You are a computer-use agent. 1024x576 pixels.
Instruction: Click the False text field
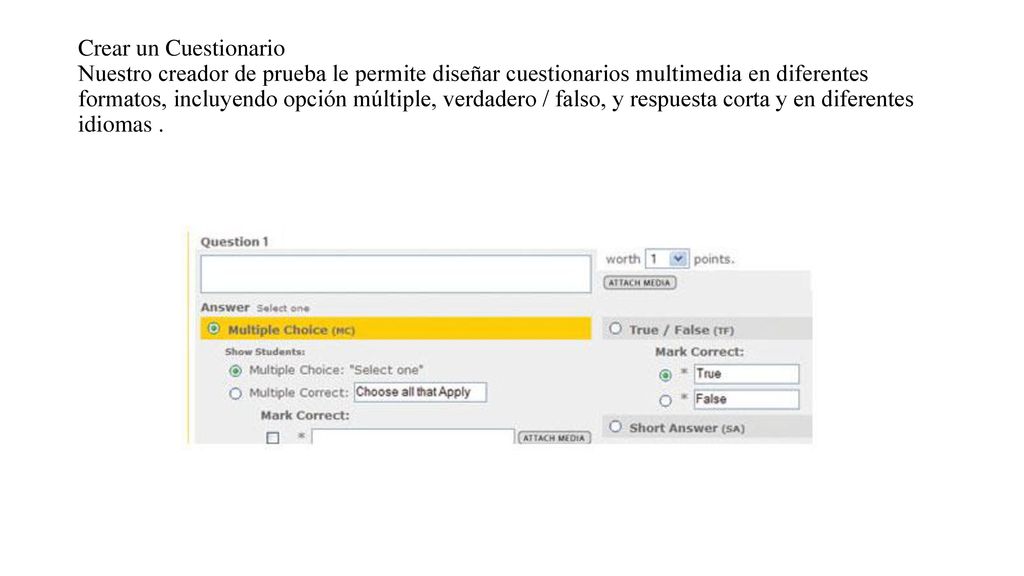(x=746, y=399)
